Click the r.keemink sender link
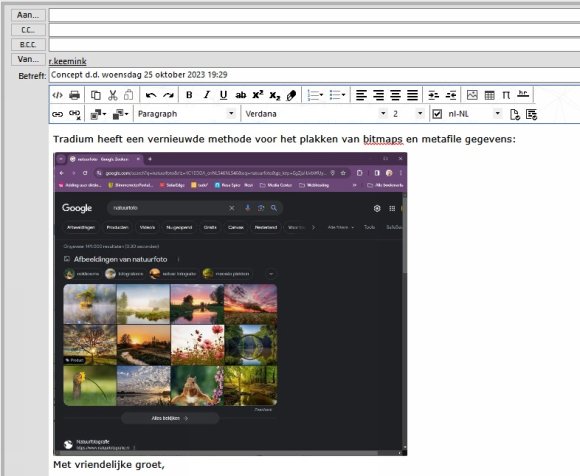Viewport: 580px width, 476px height. (68, 61)
